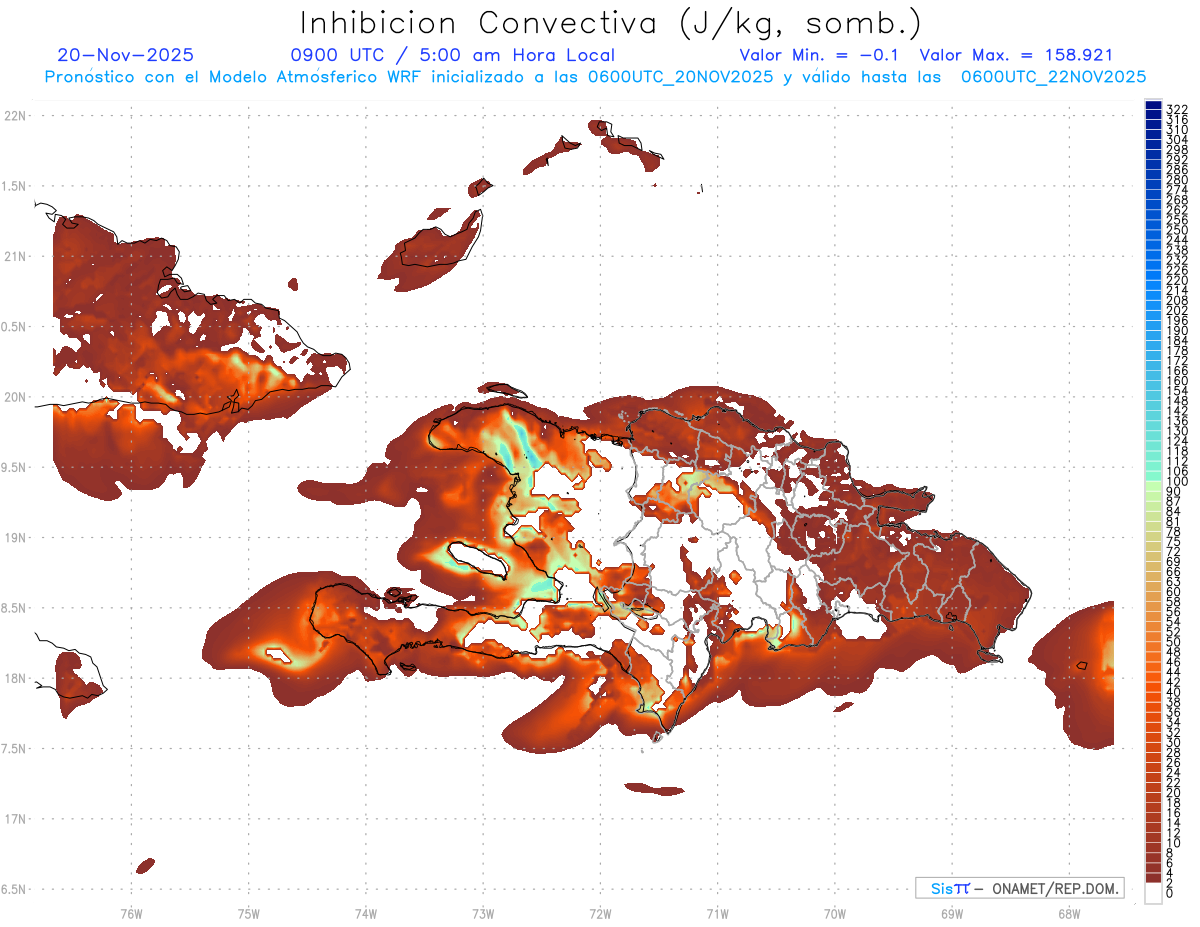Viewport: 1200px width, 927px height.
Task: Select the 18N latitude axis label
Action: 14,678
